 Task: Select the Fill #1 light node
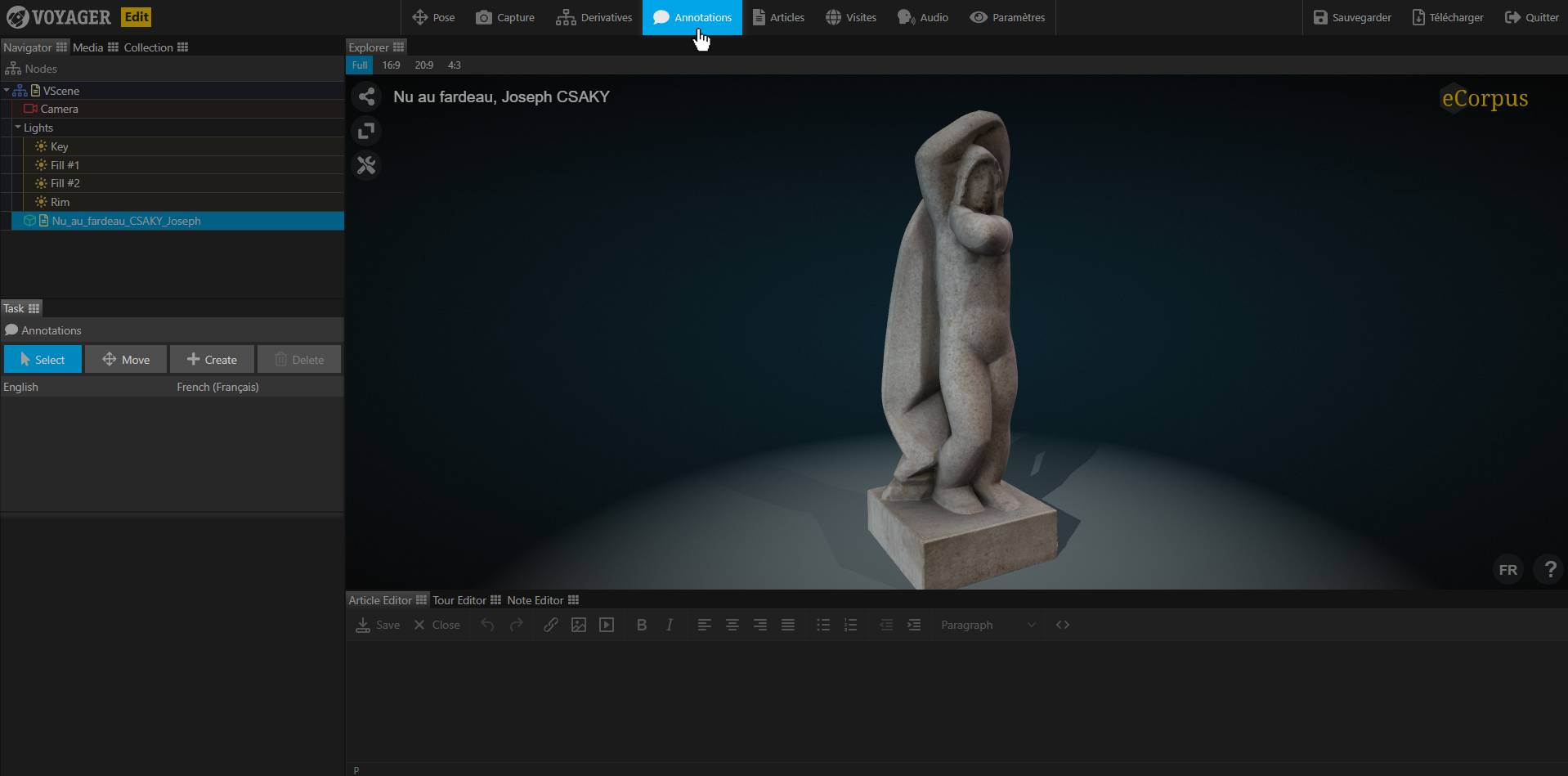point(183,165)
